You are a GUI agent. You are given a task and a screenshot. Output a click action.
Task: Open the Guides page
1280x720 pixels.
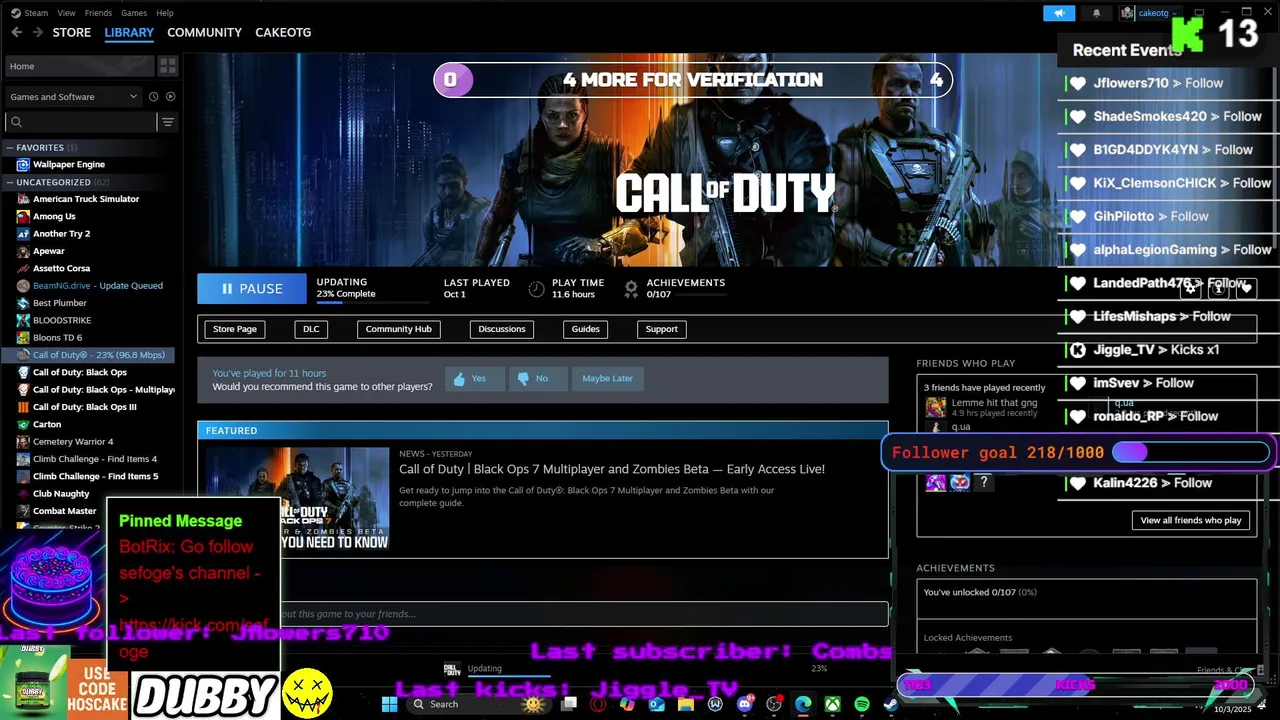[585, 329]
